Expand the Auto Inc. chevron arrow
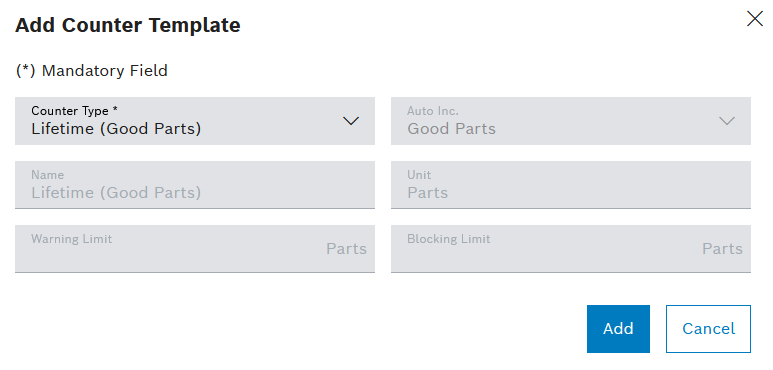The width and height of the screenshot is (773, 370). (x=727, y=121)
